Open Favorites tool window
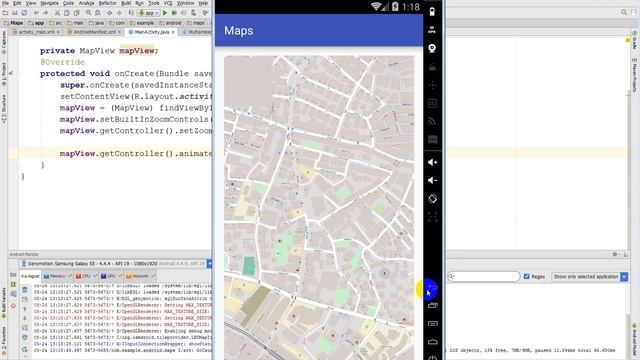This screenshot has height=360, width=640. pos(4,340)
